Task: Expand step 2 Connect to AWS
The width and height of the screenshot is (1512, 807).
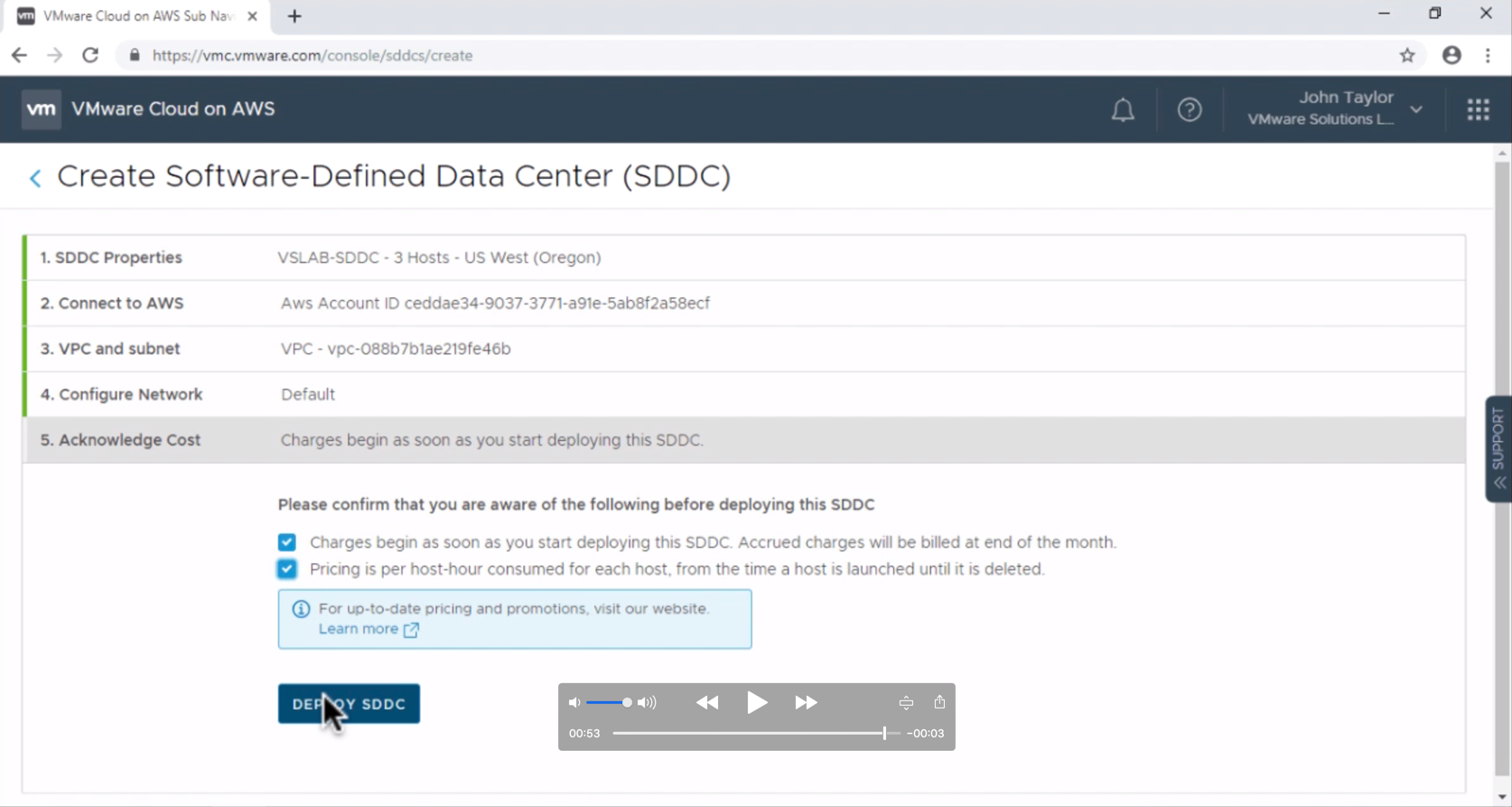Action: click(744, 303)
